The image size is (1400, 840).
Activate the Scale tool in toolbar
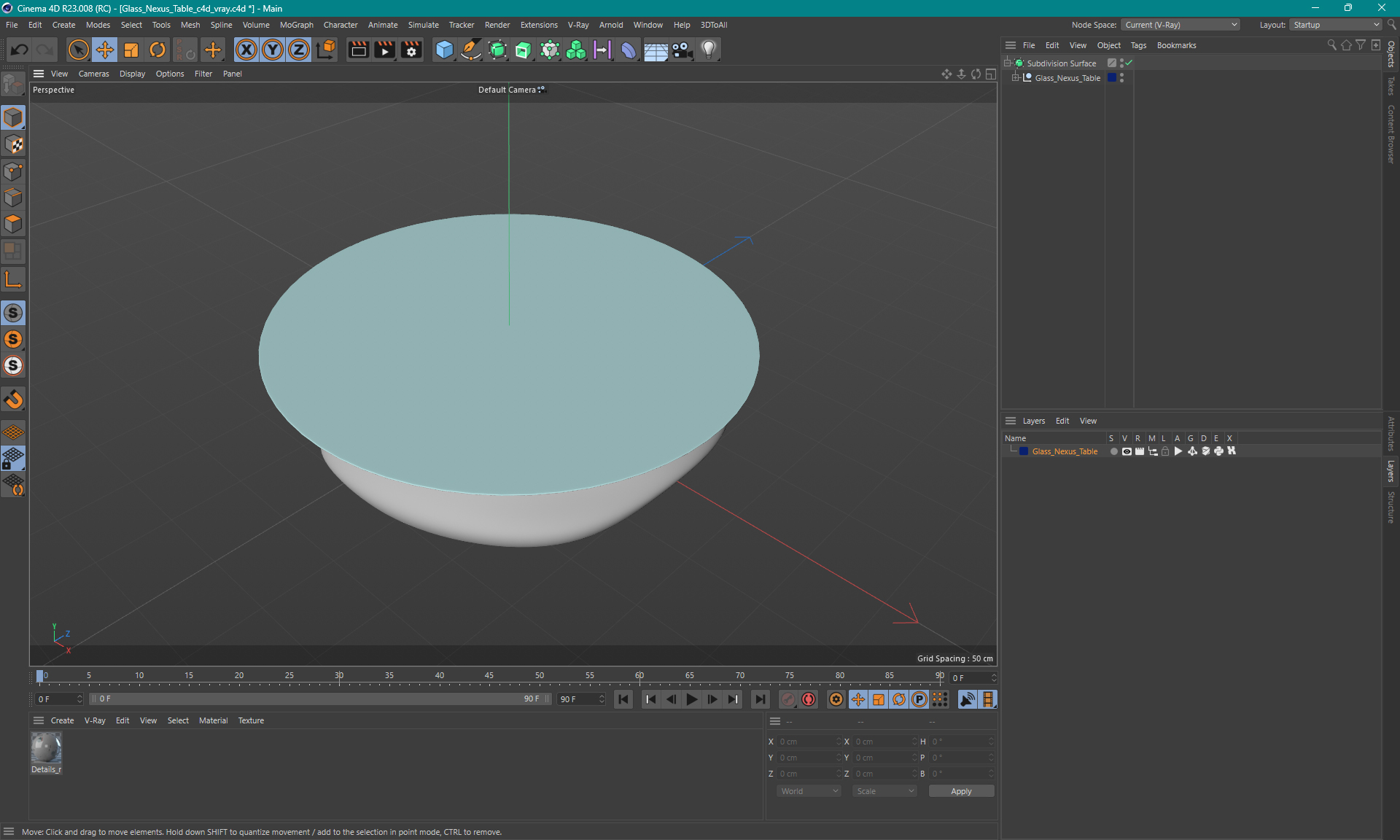point(131,50)
